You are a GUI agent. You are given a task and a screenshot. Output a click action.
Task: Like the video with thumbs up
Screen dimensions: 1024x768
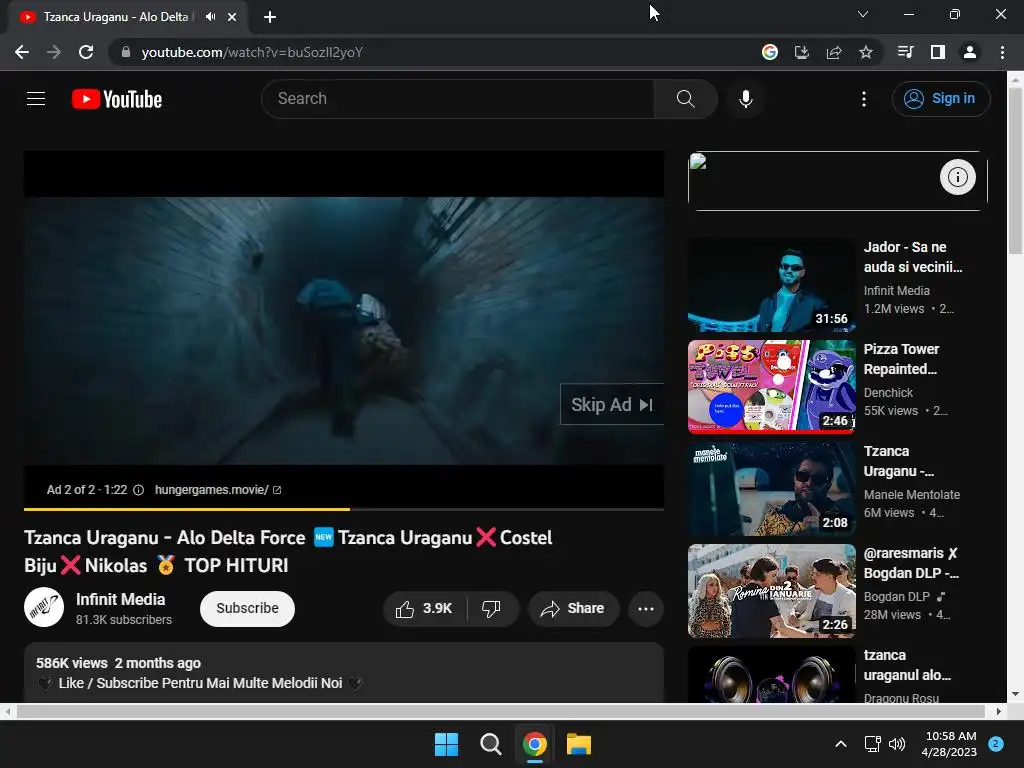(x=424, y=609)
